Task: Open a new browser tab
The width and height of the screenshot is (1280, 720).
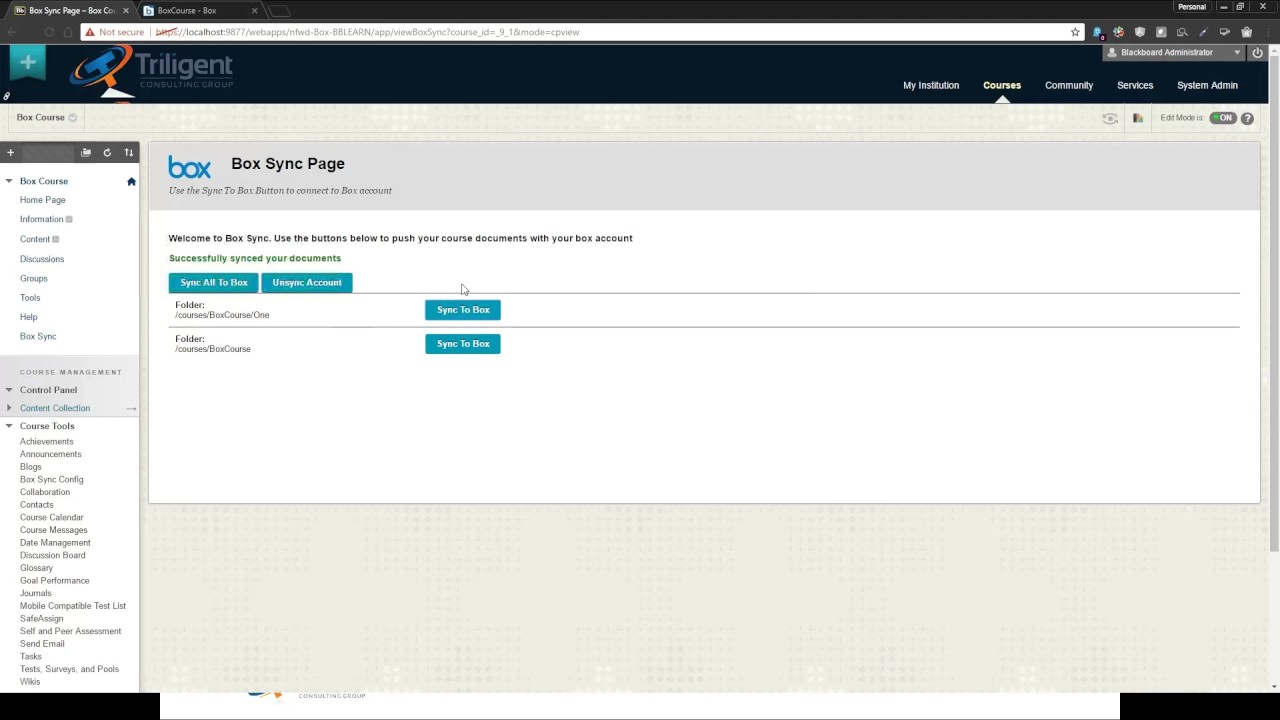Action: [x=281, y=11]
